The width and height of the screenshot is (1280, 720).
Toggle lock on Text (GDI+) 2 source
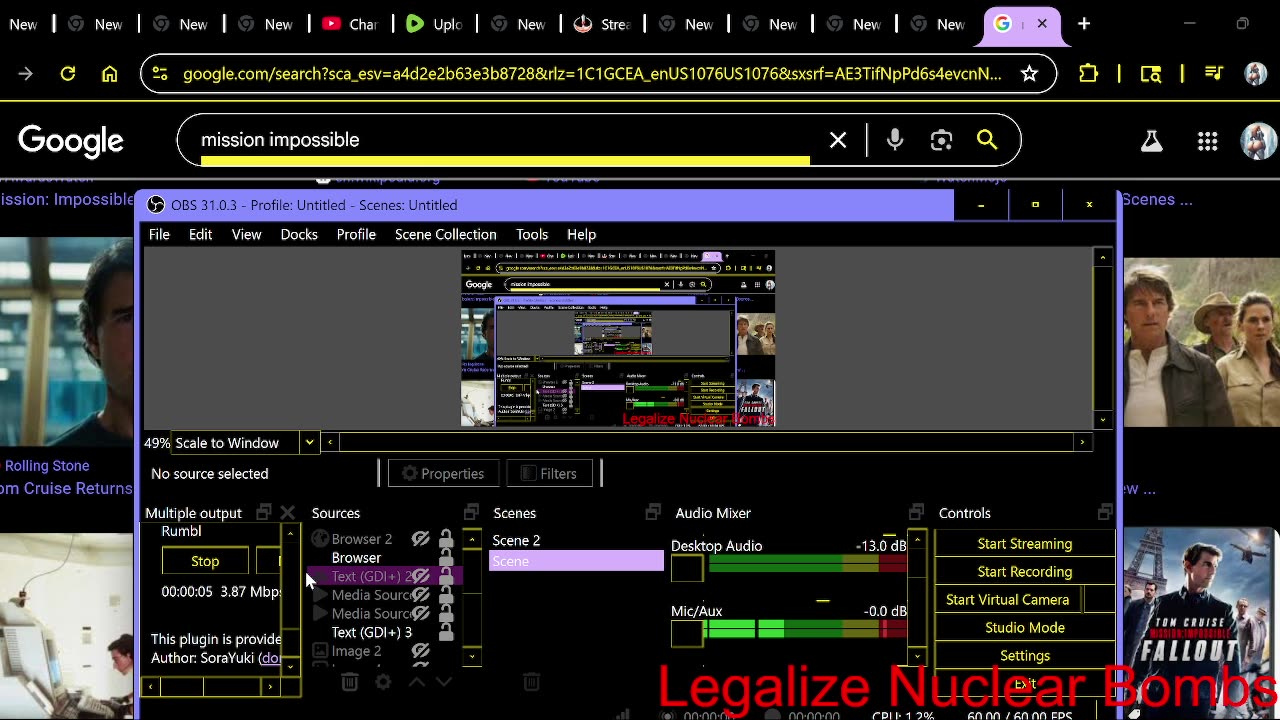pyautogui.click(x=446, y=576)
